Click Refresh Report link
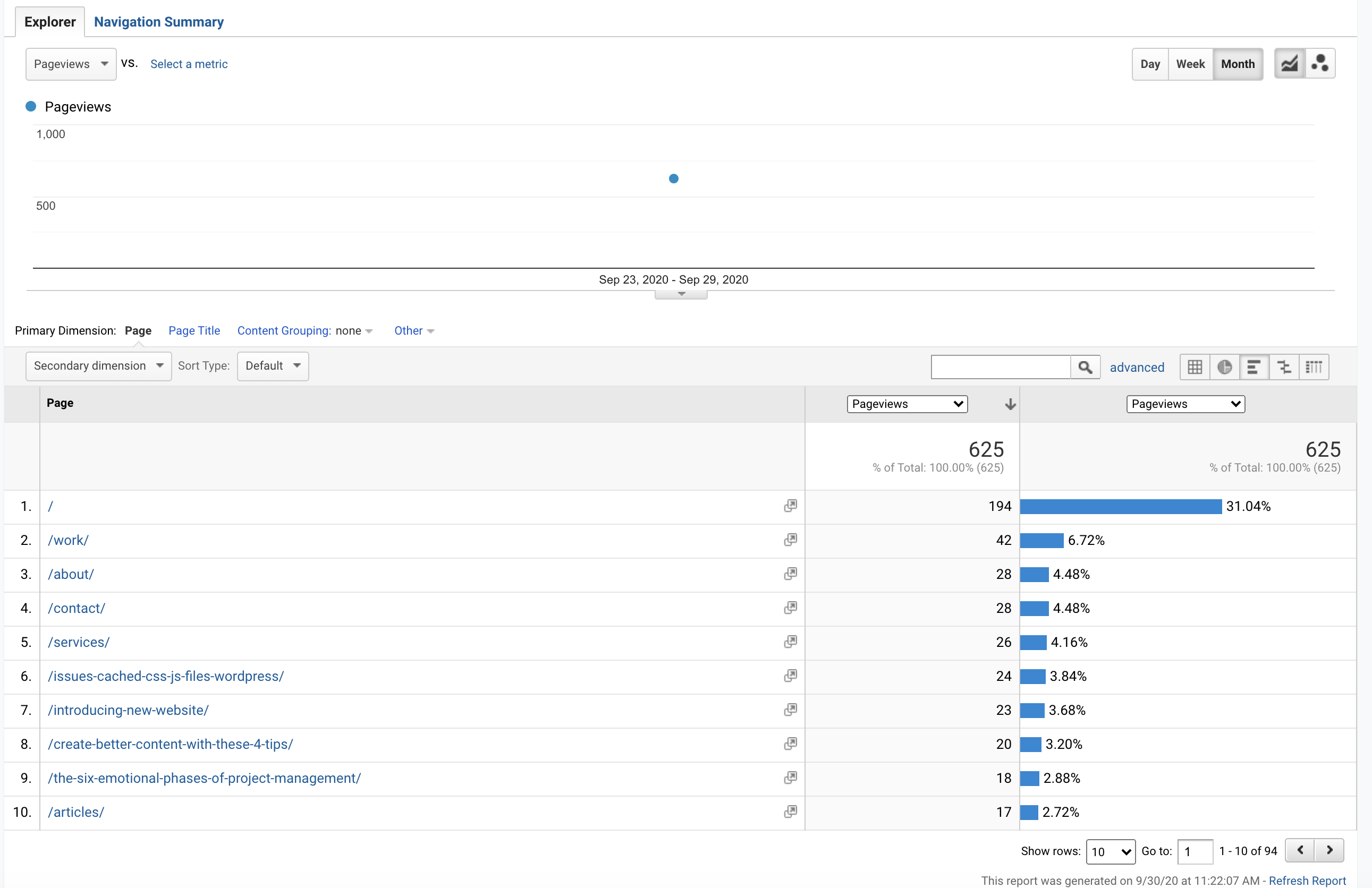The image size is (1372, 888). click(1307, 881)
